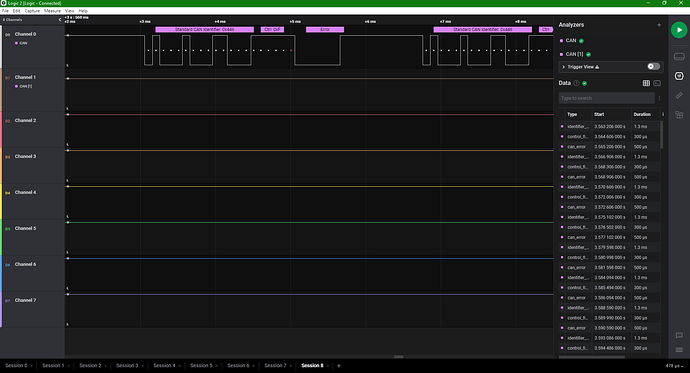Click the data table vertical scrollbar
The image size is (690, 373).
[662, 135]
